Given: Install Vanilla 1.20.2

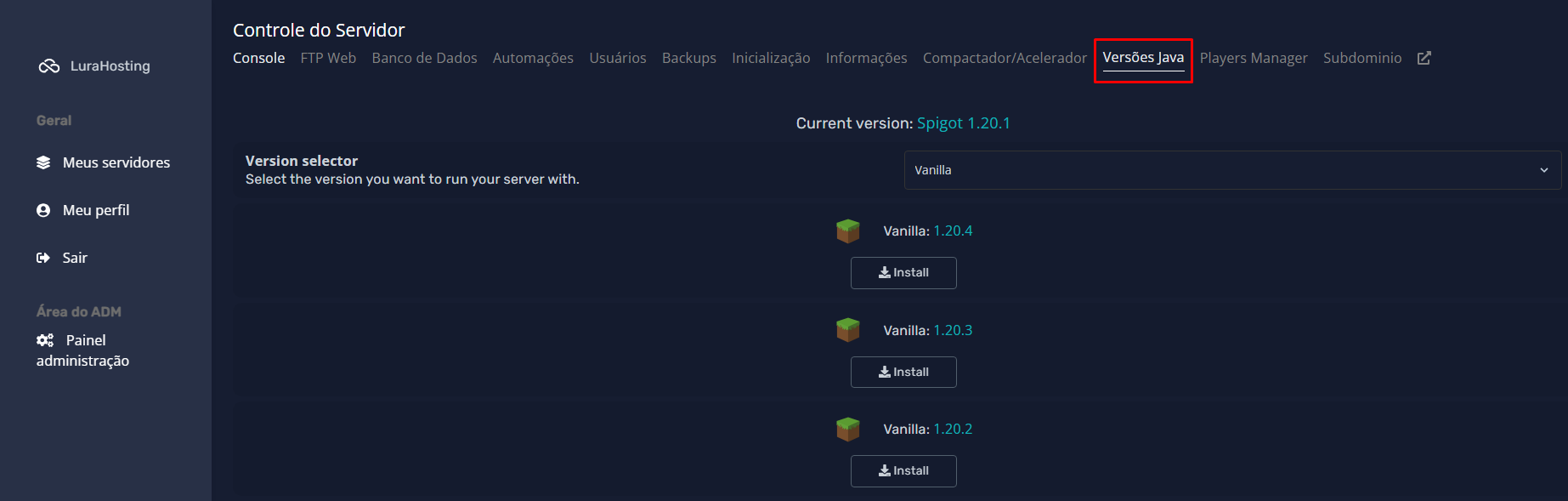Looking at the screenshot, I should pyautogui.click(x=903, y=471).
